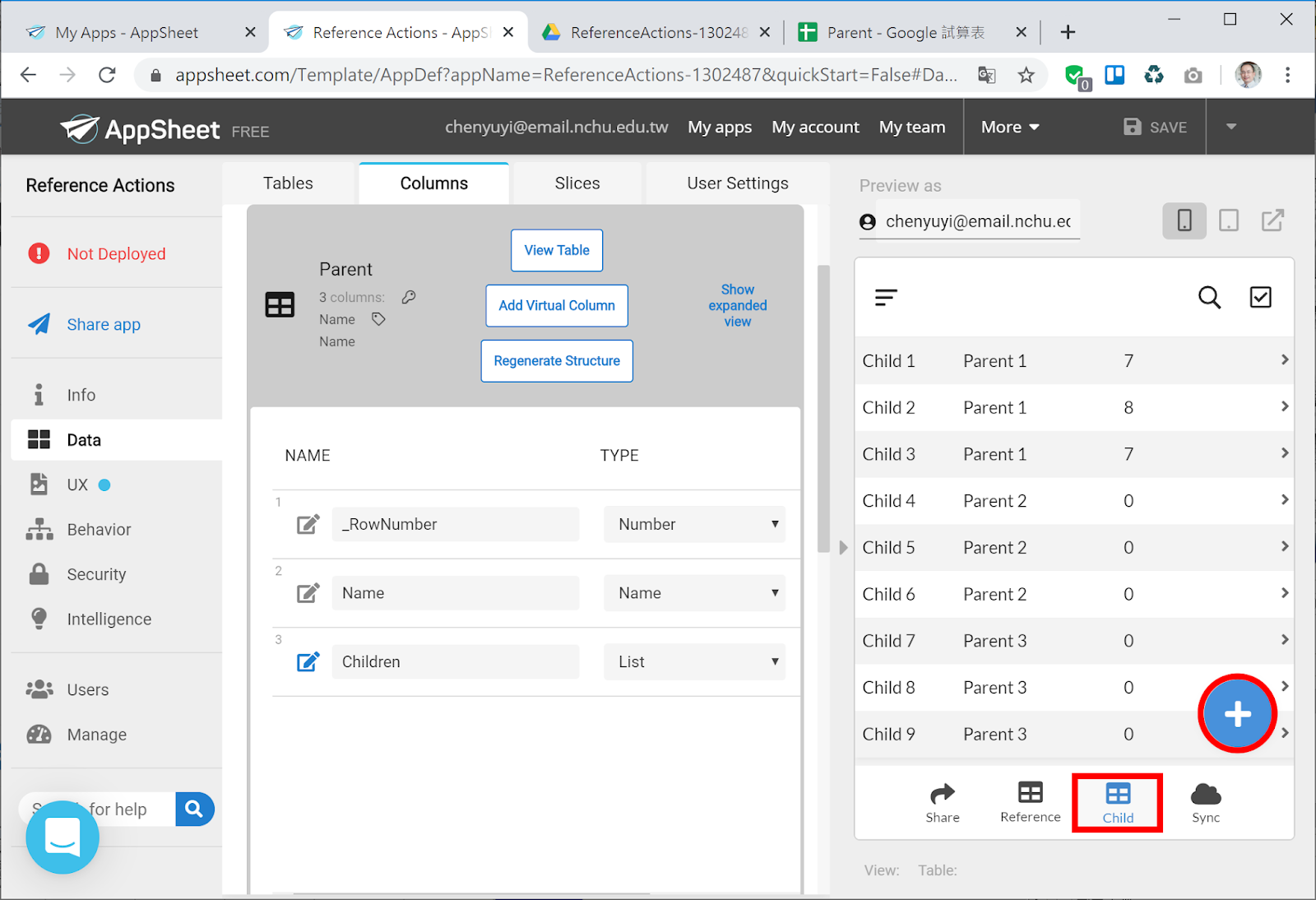Open the Name column type dropdown
The image size is (1316, 900).
tap(694, 593)
